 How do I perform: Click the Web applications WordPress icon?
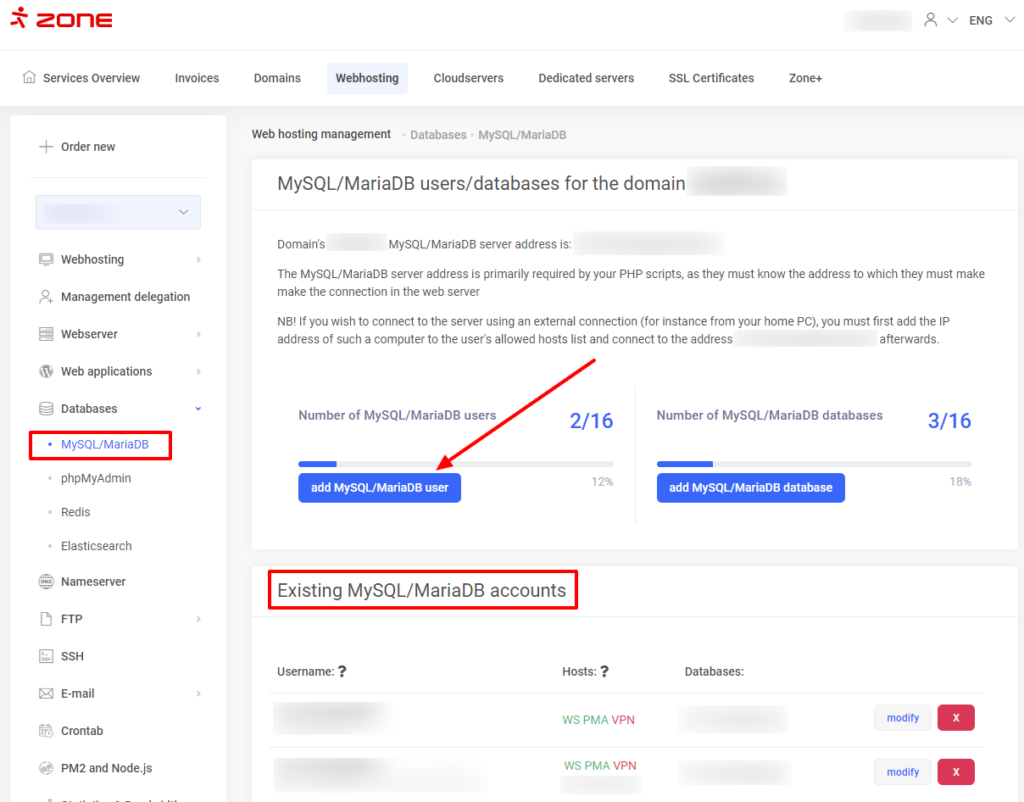click(46, 371)
